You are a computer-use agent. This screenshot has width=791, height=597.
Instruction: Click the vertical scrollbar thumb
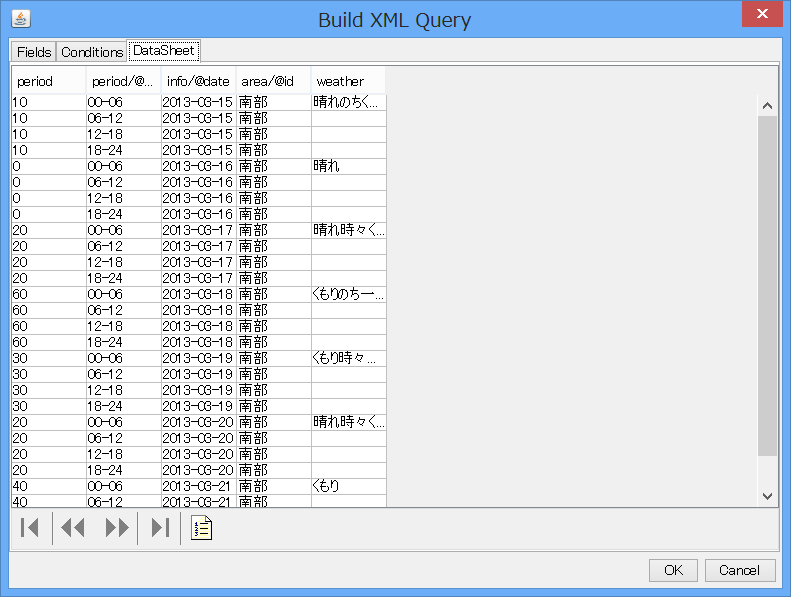pos(767,285)
